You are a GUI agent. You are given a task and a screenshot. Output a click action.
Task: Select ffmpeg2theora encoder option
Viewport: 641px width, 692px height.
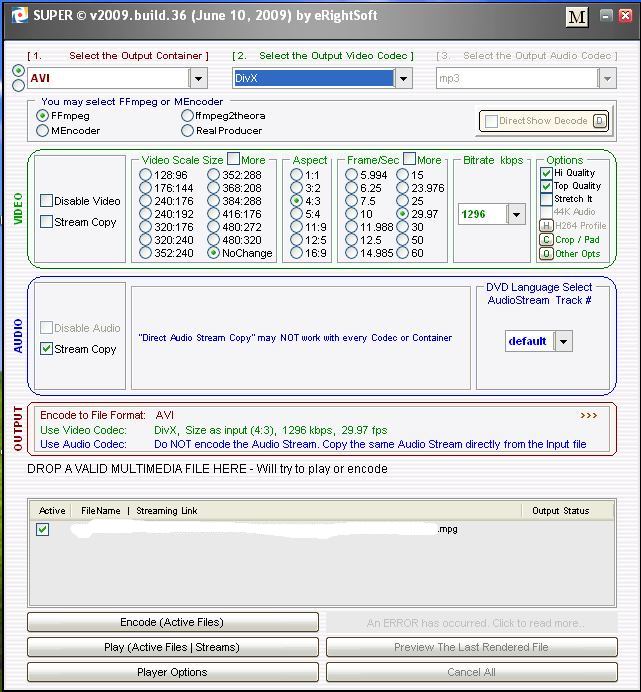187,116
